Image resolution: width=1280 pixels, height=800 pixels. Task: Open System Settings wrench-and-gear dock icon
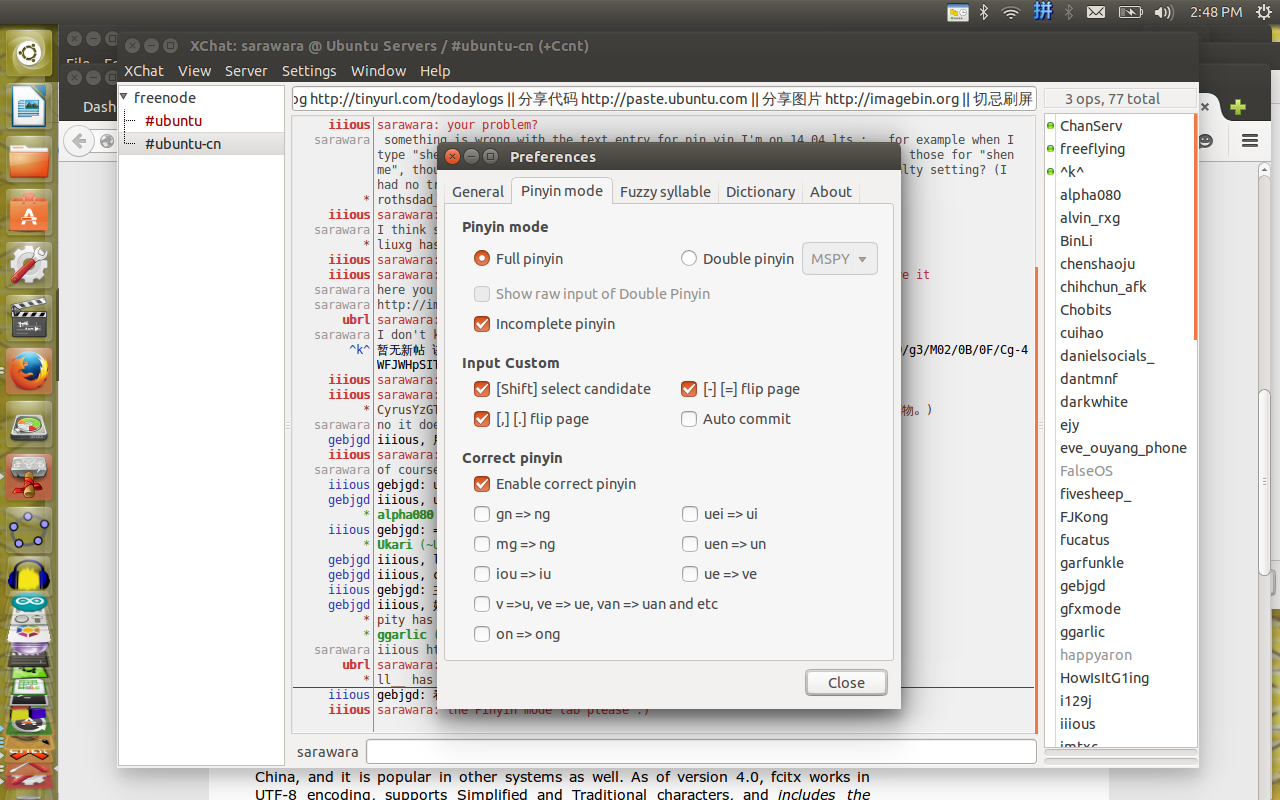click(x=29, y=266)
